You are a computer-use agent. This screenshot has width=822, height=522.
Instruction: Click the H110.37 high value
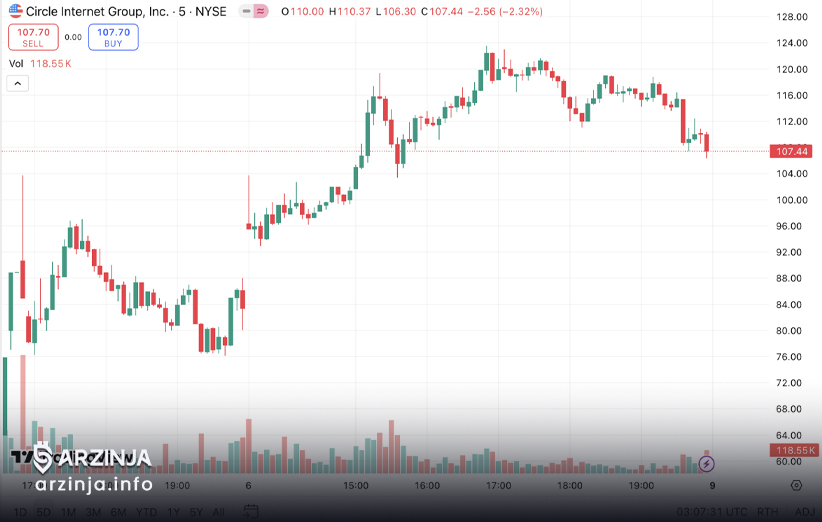click(350, 11)
